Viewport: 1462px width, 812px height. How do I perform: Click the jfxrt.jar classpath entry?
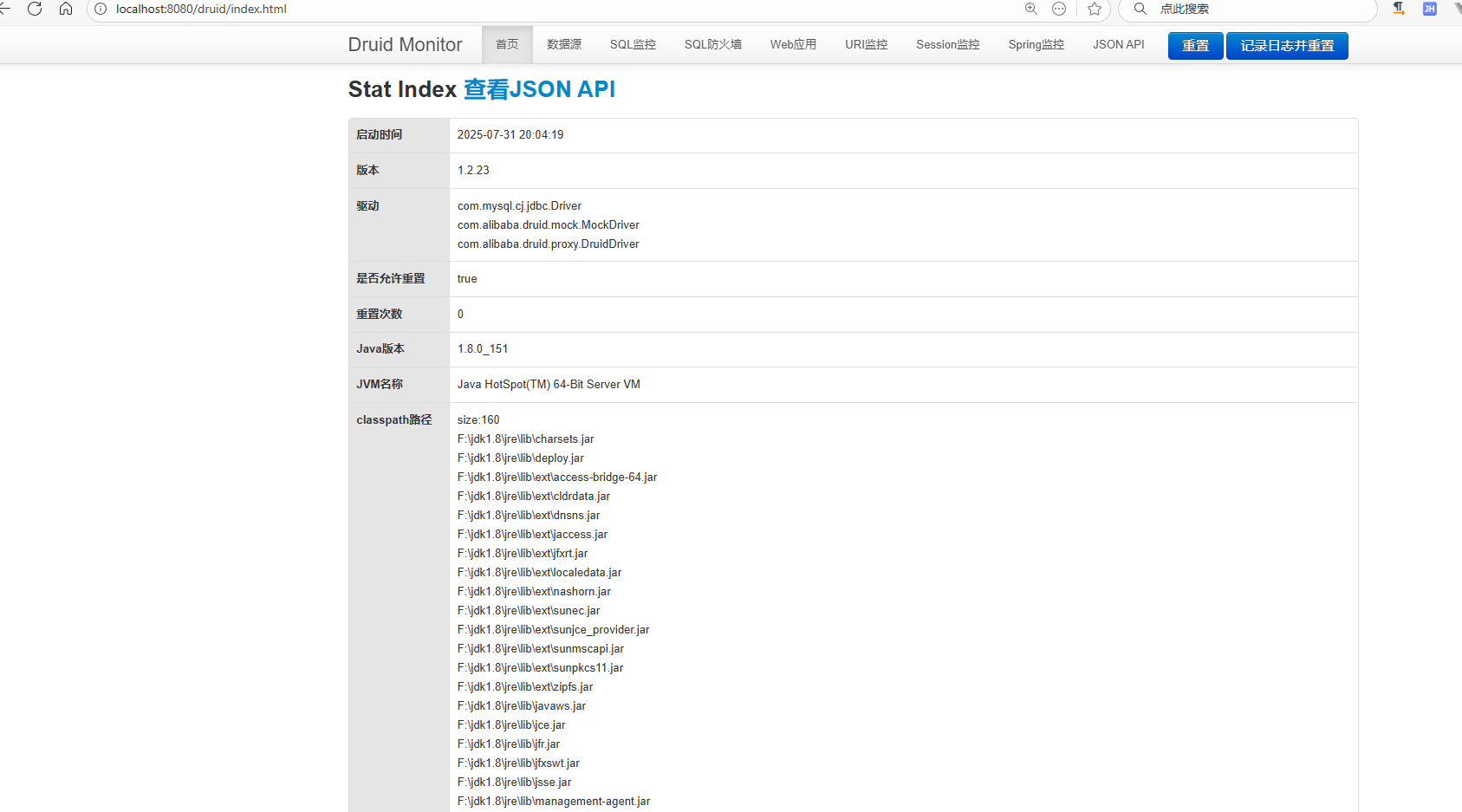coord(523,553)
